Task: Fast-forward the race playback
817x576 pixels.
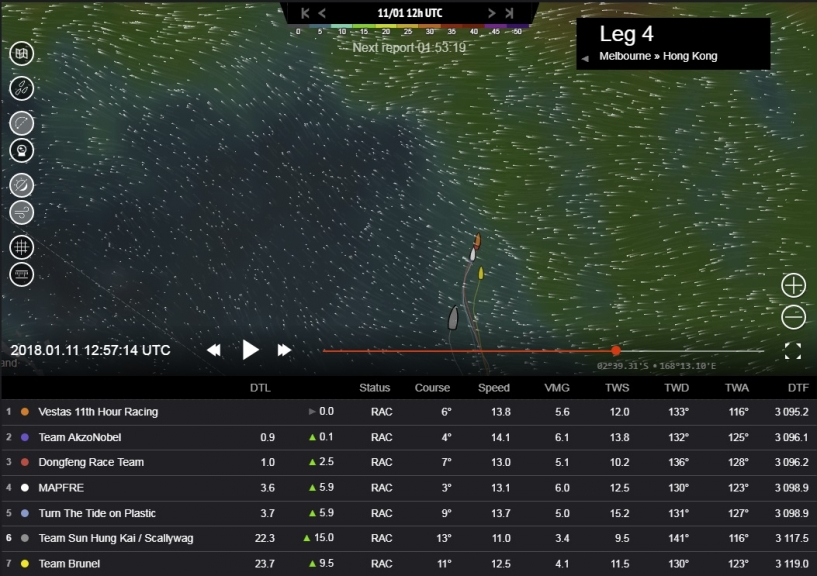Action: click(284, 350)
